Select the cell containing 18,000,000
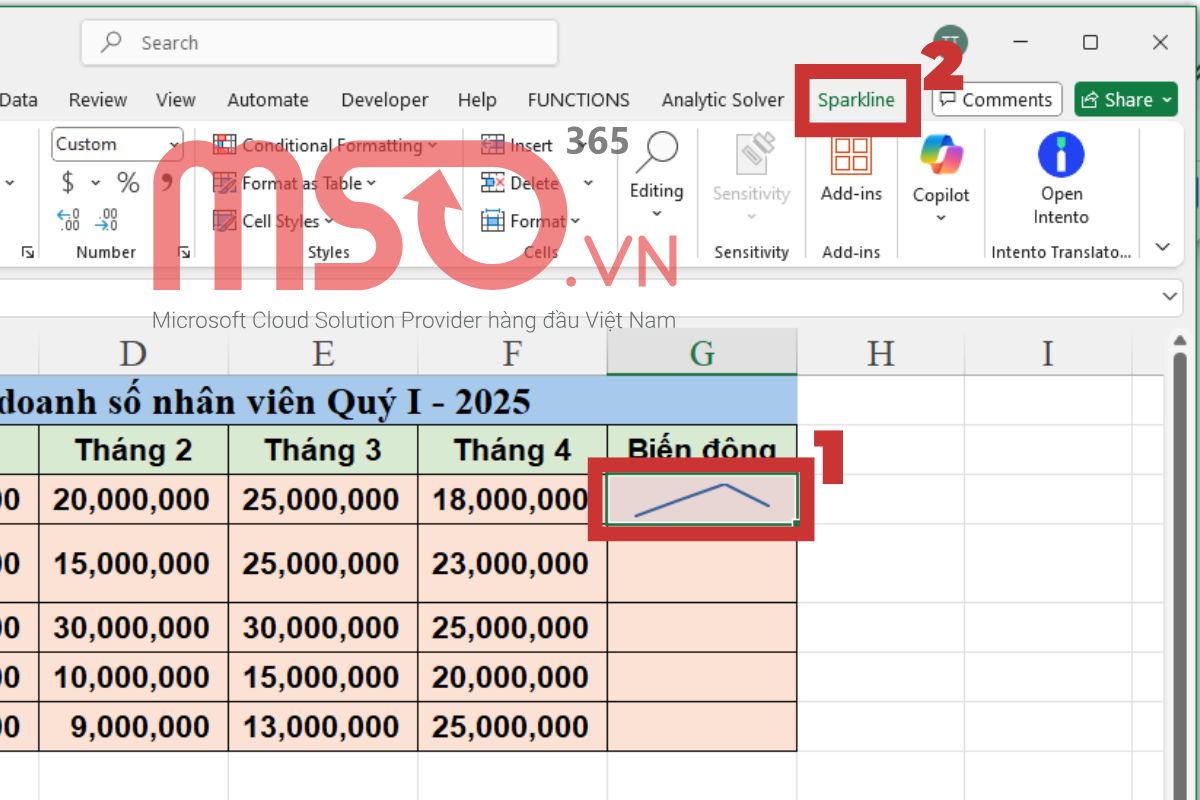The image size is (1200, 800). pyautogui.click(x=513, y=499)
